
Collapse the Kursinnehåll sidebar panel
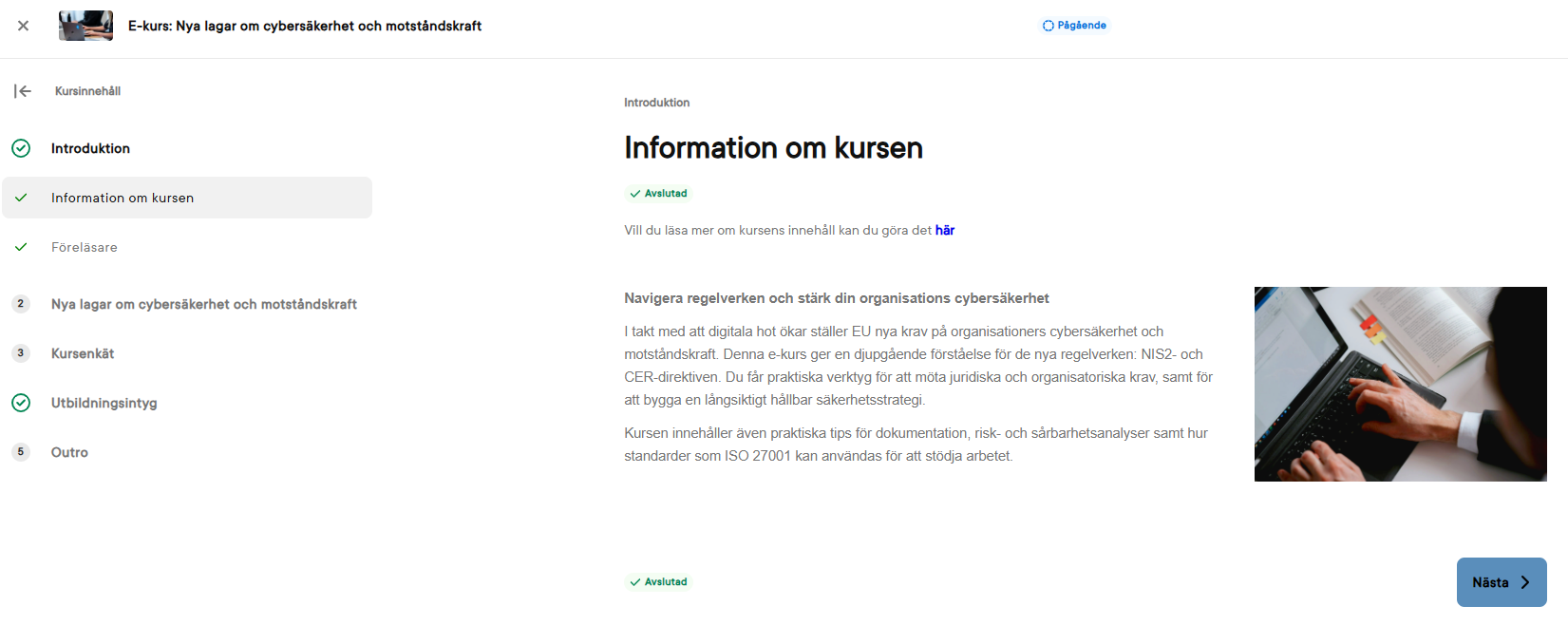click(23, 91)
